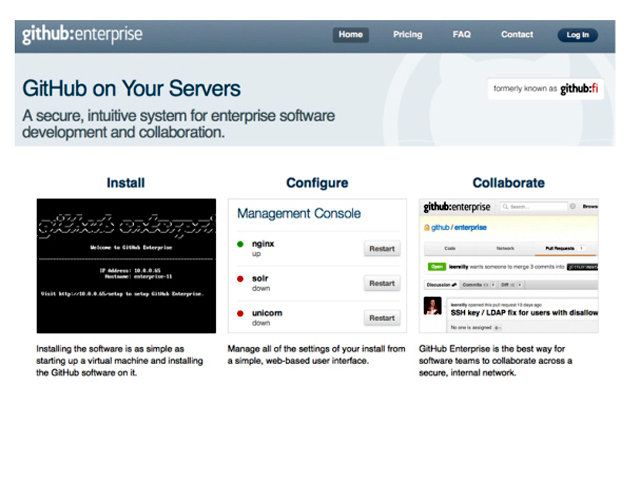The height and width of the screenshot is (482, 640).
Task: Click the Management Console title
Action: pos(299,213)
